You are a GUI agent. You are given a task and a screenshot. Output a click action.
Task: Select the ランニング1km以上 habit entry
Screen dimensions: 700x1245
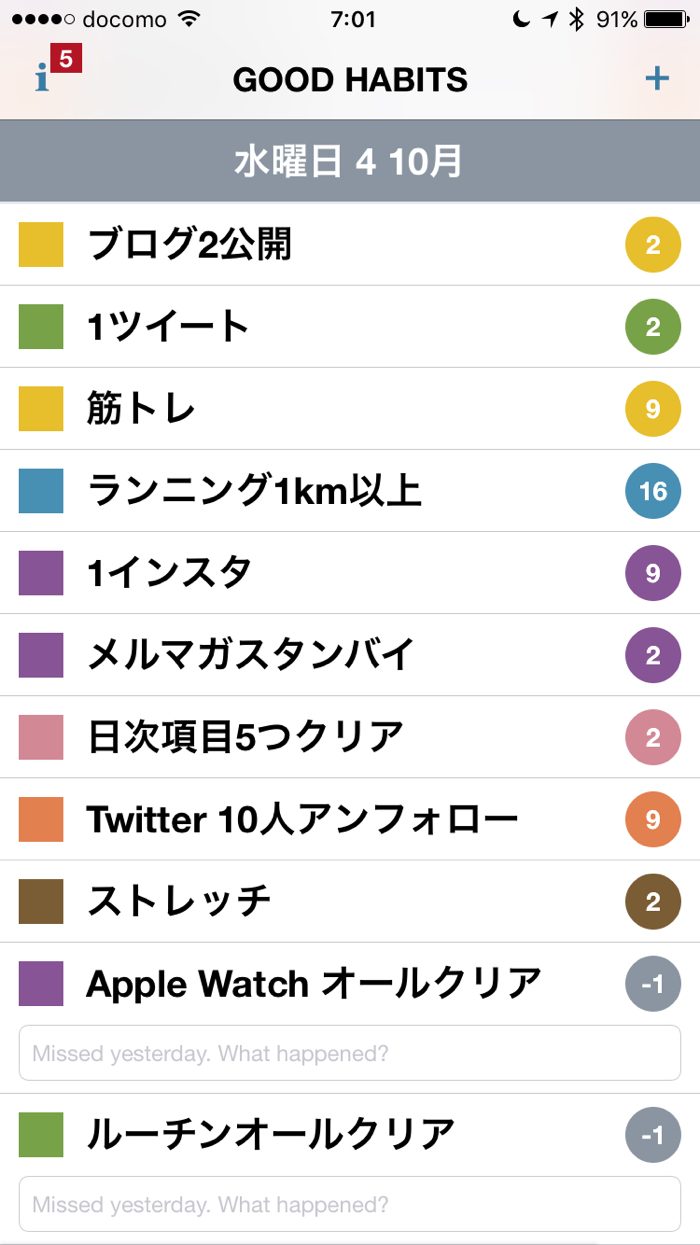254,491
